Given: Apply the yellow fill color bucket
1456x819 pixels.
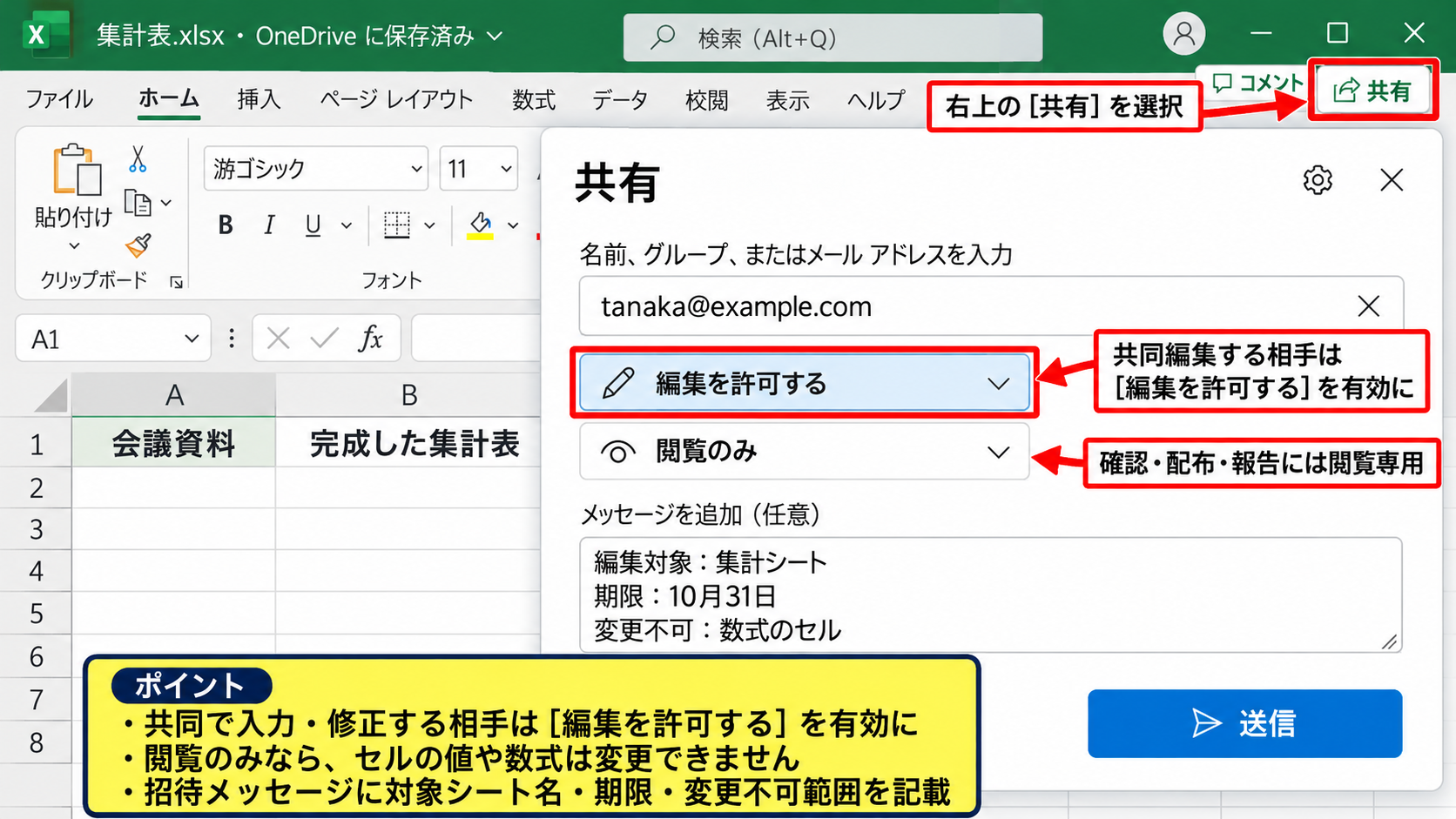Looking at the screenshot, I should pyautogui.click(x=480, y=225).
